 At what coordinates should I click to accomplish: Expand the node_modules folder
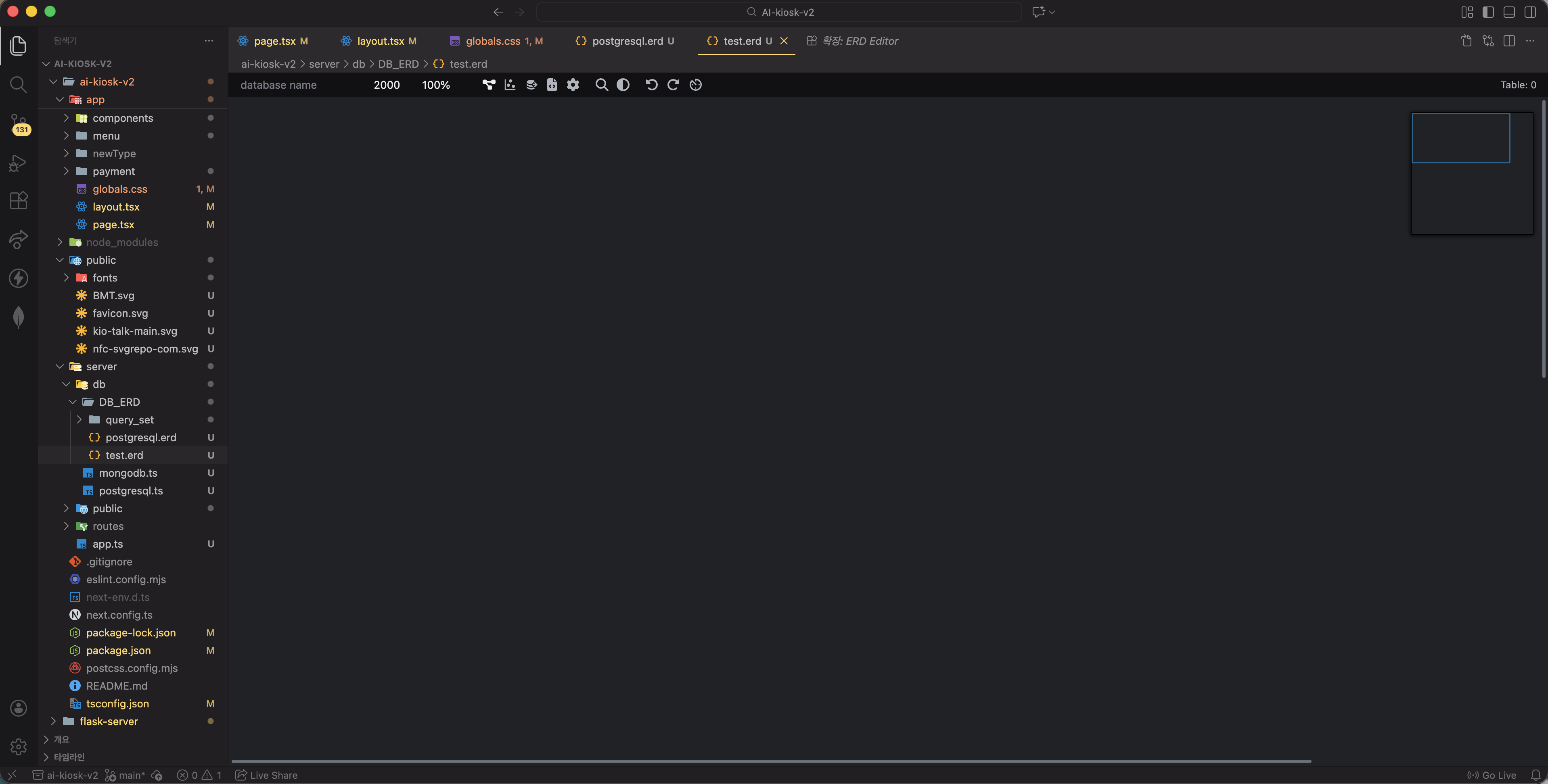click(x=122, y=242)
